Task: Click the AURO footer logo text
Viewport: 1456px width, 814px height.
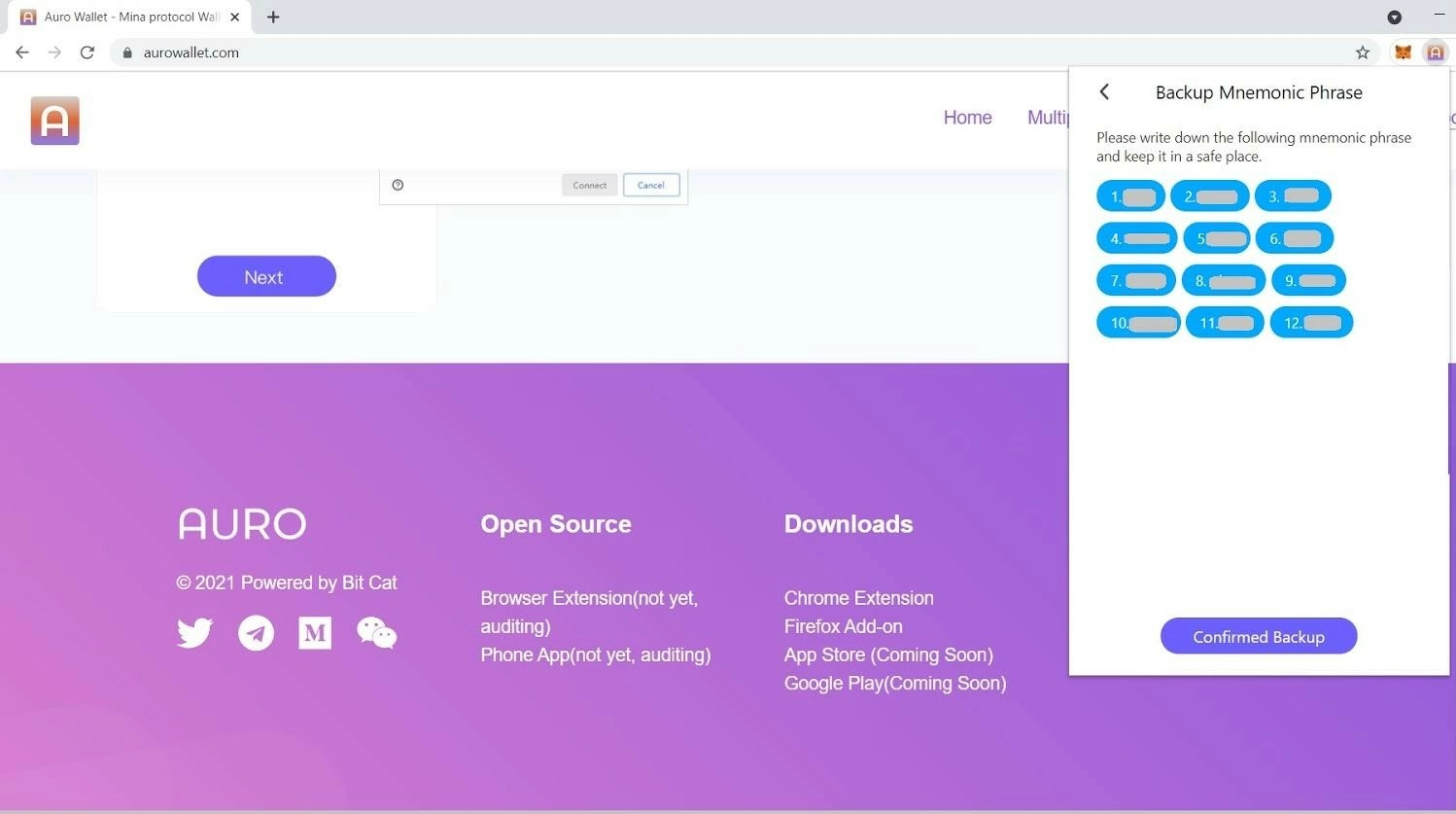Action: pyautogui.click(x=242, y=524)
